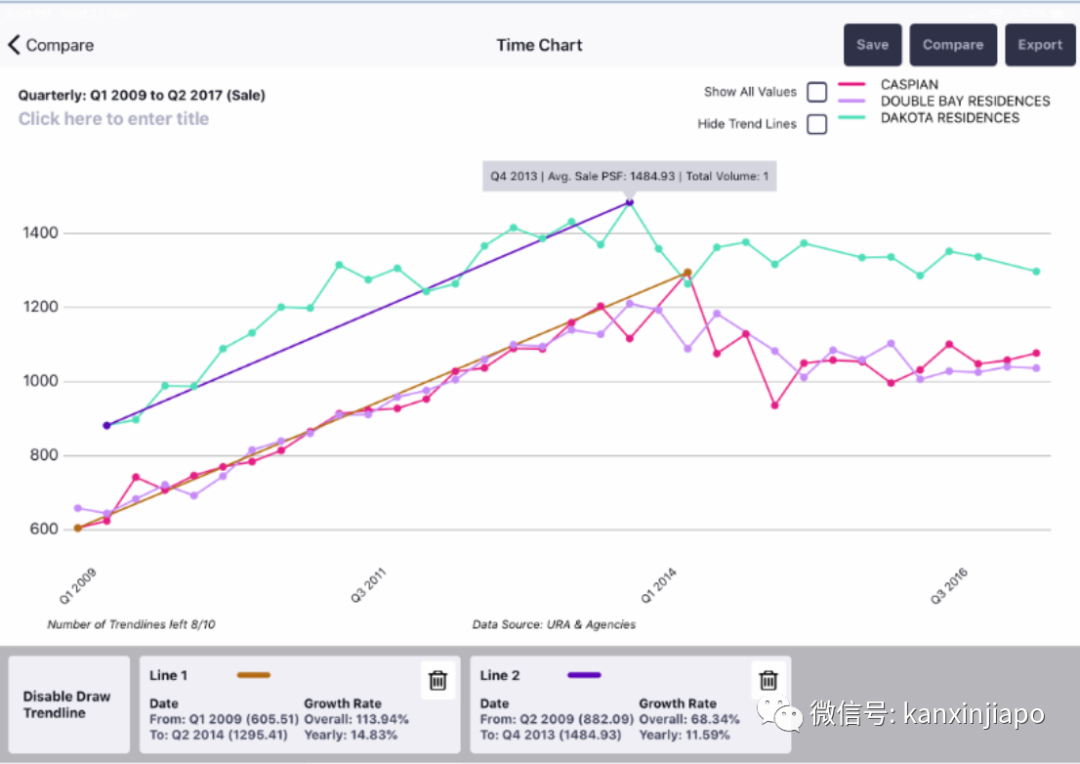The height and width of the screenshot is (764, 1080).
Task: Select DOUBLE BAY RESIDENCES legend entry
Action: coord(965,101)
